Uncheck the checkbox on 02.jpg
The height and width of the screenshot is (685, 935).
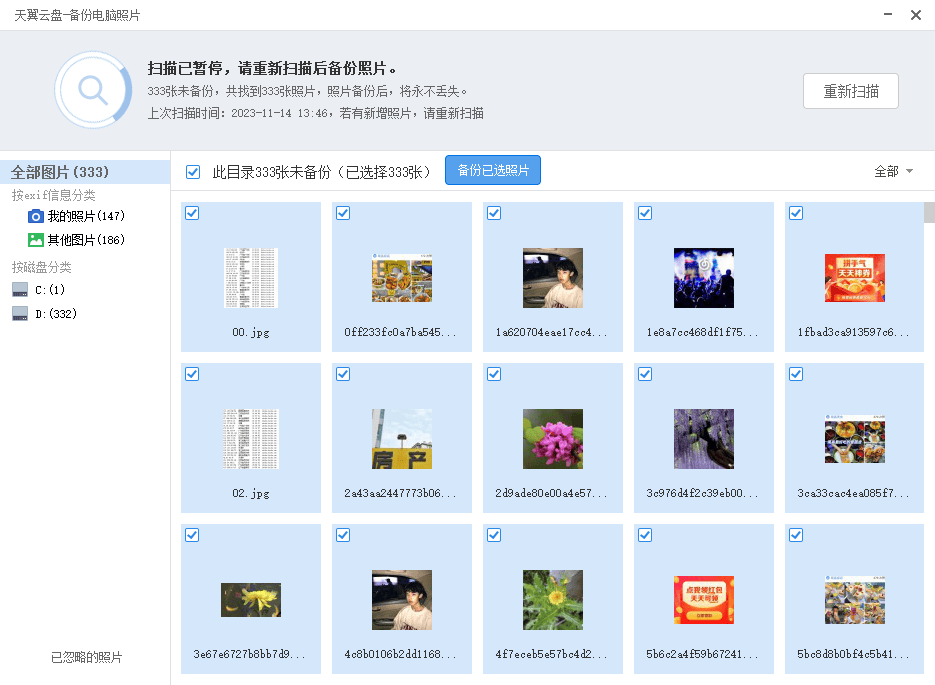(x=192, y=374)
